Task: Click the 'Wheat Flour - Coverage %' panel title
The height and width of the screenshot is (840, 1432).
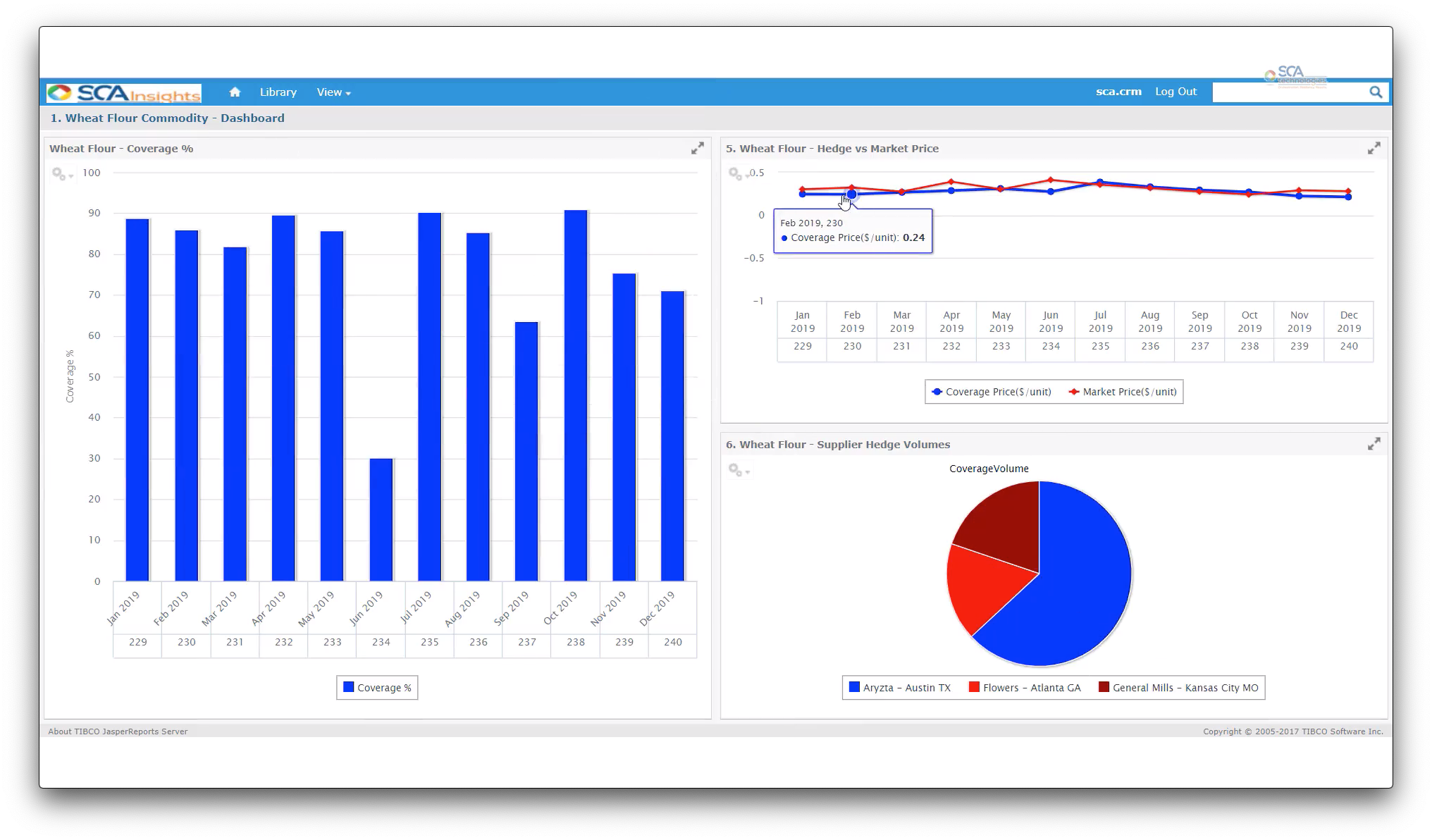Action: [x=121, y=148]
